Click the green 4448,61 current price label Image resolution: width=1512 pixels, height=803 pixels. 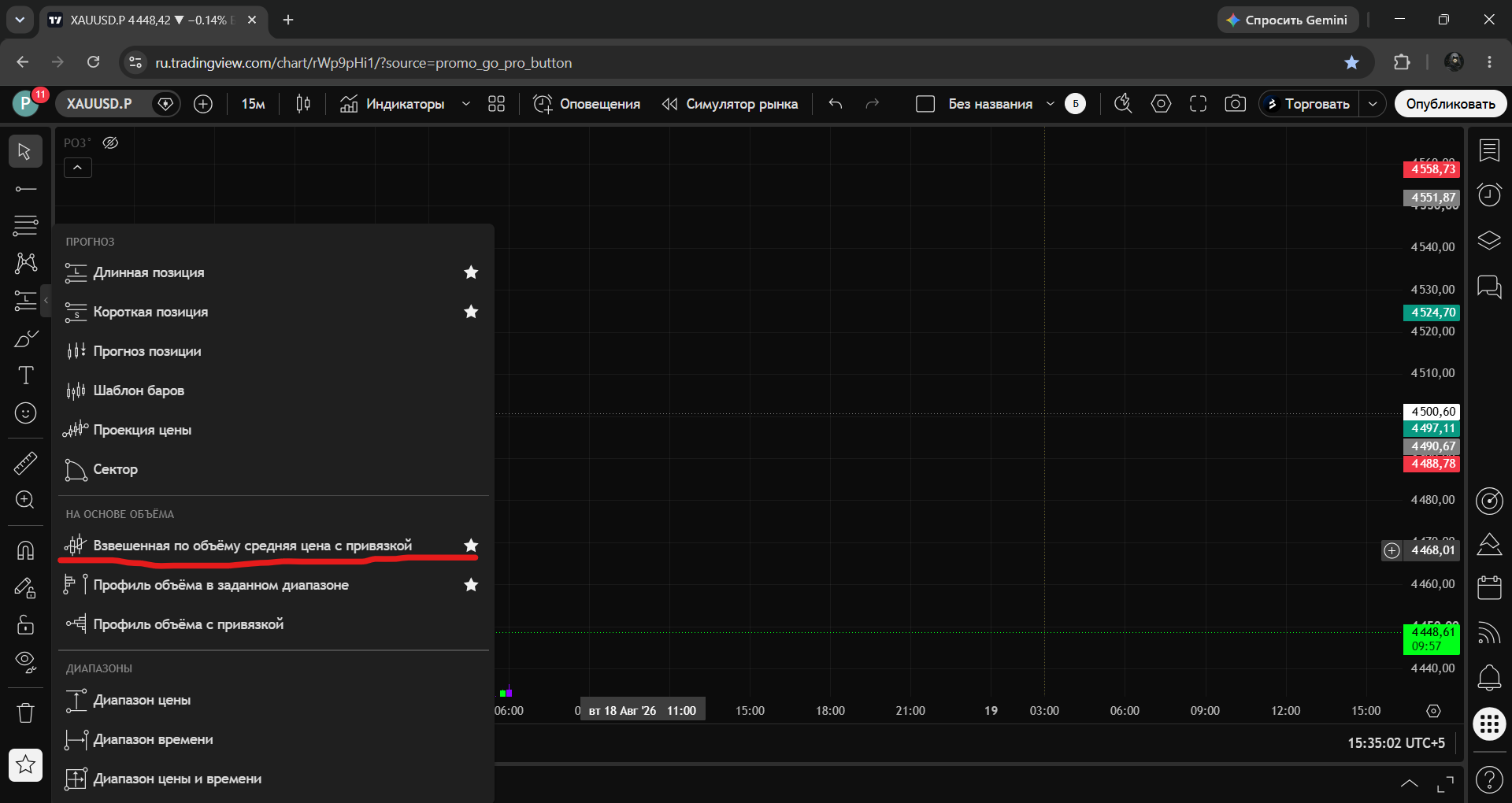point(1432,638)
